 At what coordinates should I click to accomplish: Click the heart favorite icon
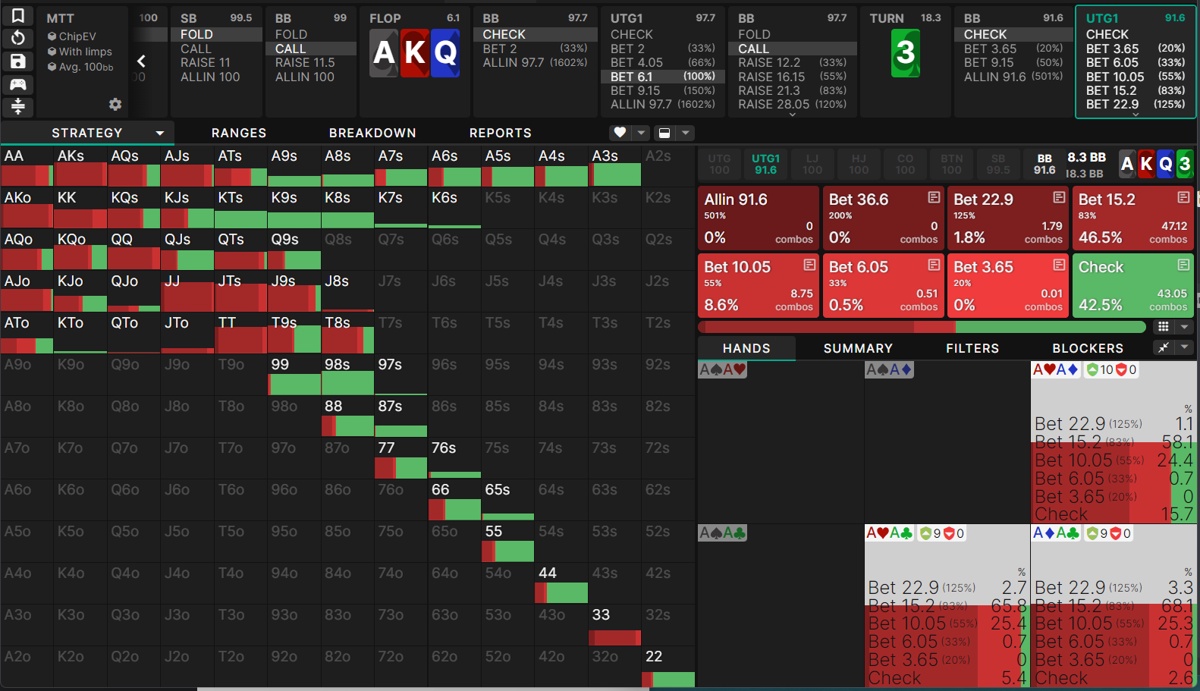(620, 133)
